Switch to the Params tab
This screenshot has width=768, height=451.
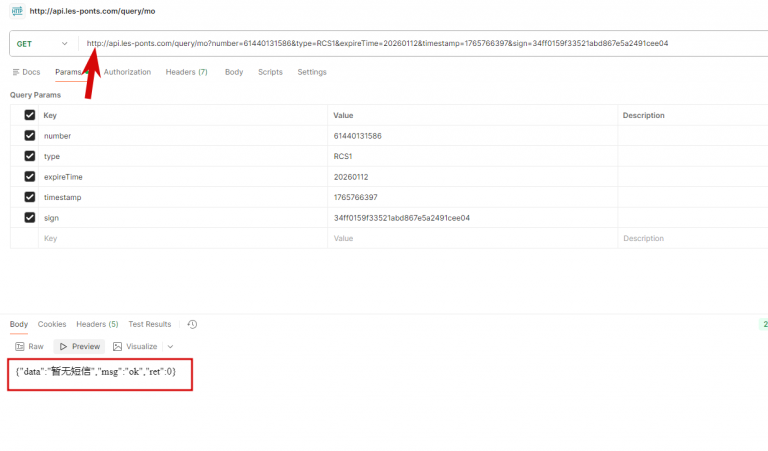[x=68, y=72]
